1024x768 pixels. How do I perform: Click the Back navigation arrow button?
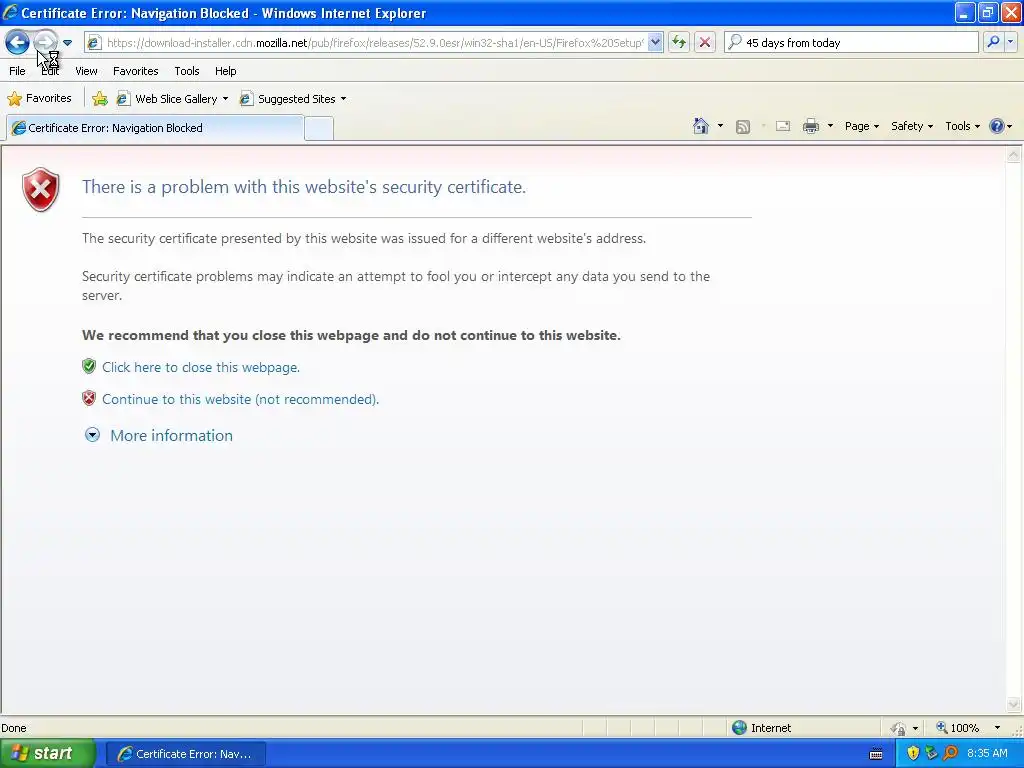(18, 42)
